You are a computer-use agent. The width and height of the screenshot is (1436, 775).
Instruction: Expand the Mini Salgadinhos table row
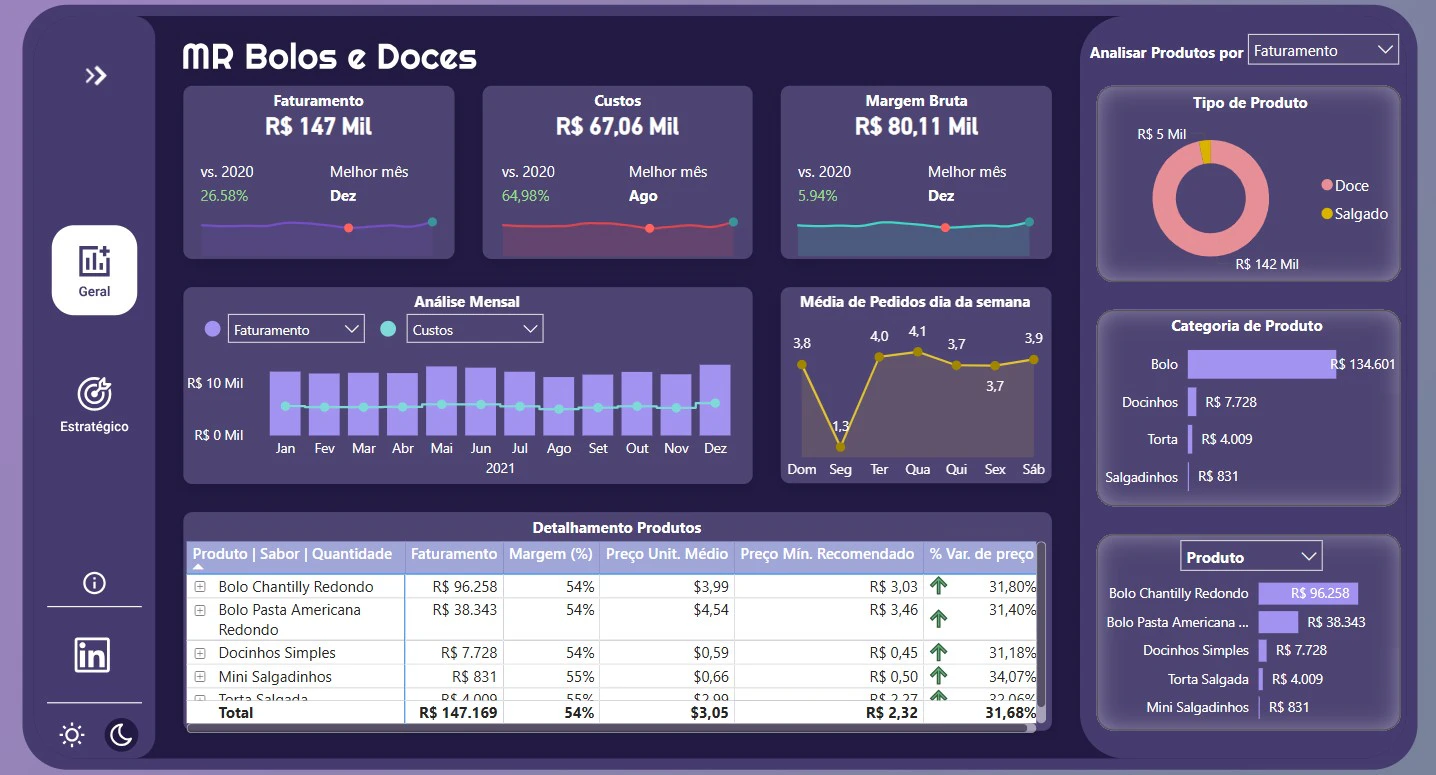pos(200,677)
